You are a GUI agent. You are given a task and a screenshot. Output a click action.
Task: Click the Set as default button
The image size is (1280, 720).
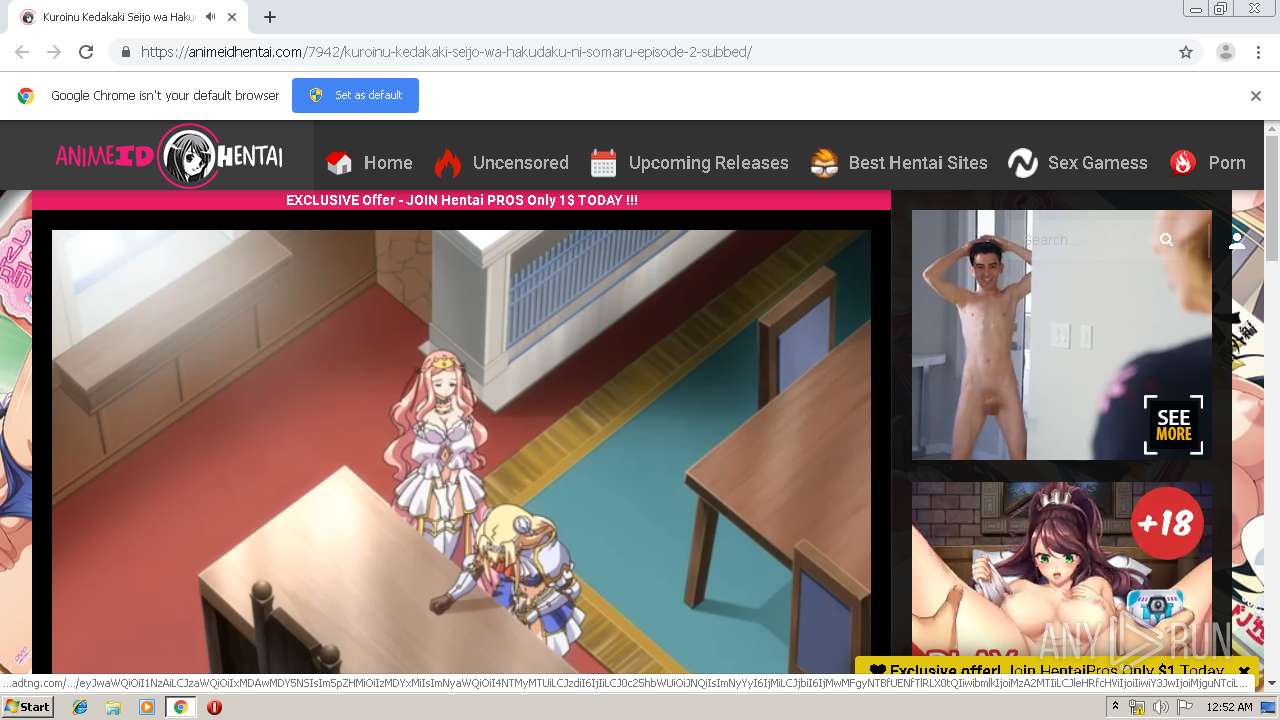[x=355, y=95]
